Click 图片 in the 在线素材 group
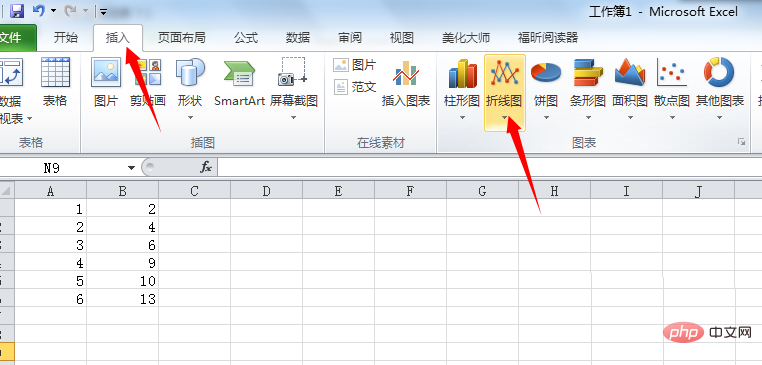This screenshot has height=365, width=762. [x=355, y=65]
